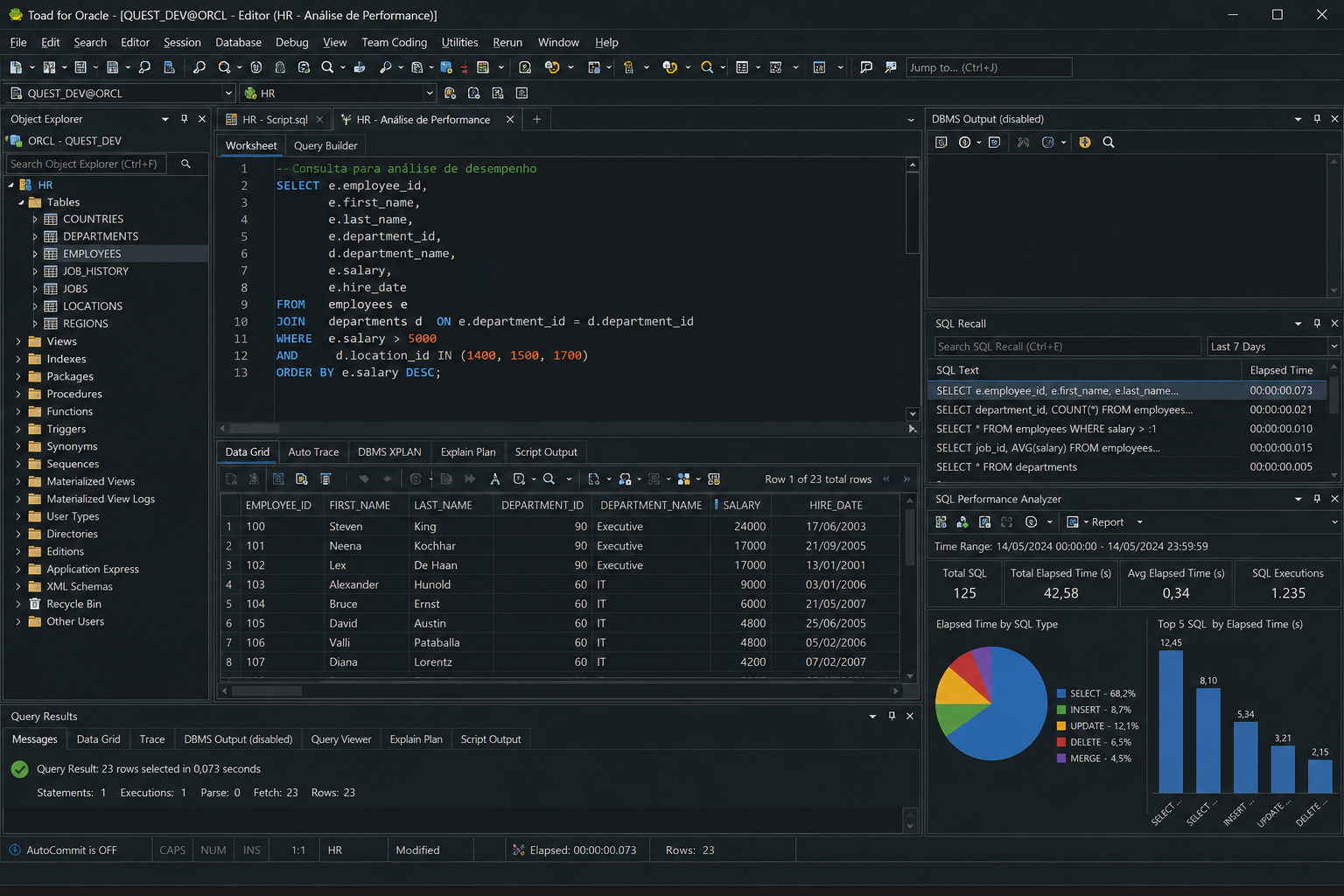Select SELECT job_id, AVG(salary) entry in SQL Recall

point(1128,448)
